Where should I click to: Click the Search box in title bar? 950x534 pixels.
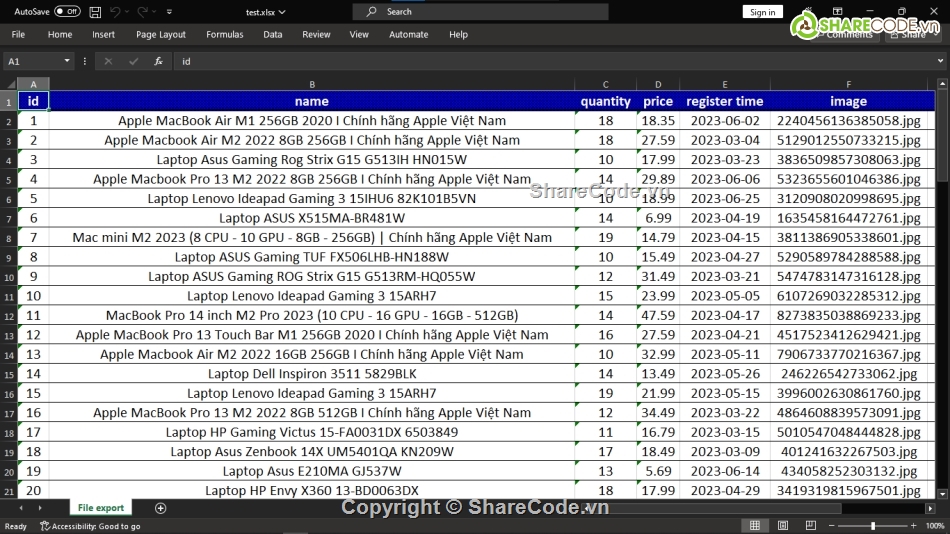point(480,12)
